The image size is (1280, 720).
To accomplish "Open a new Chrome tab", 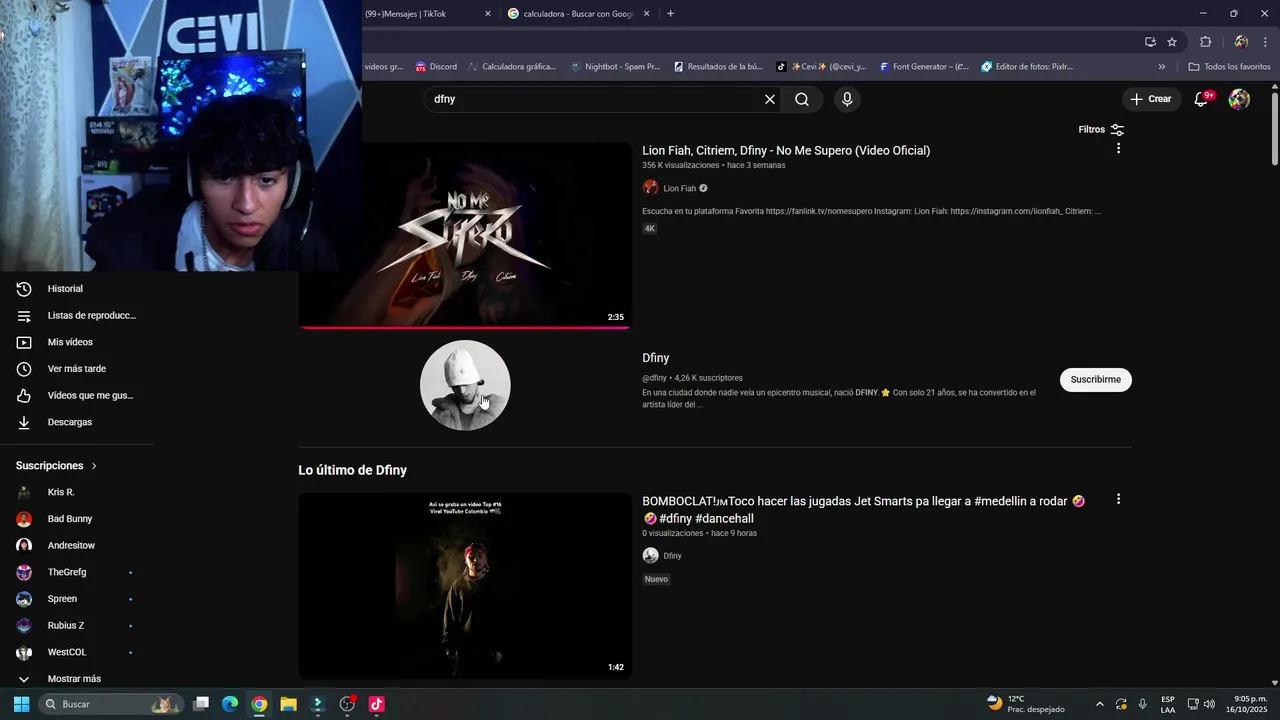I will coord(670,14).
